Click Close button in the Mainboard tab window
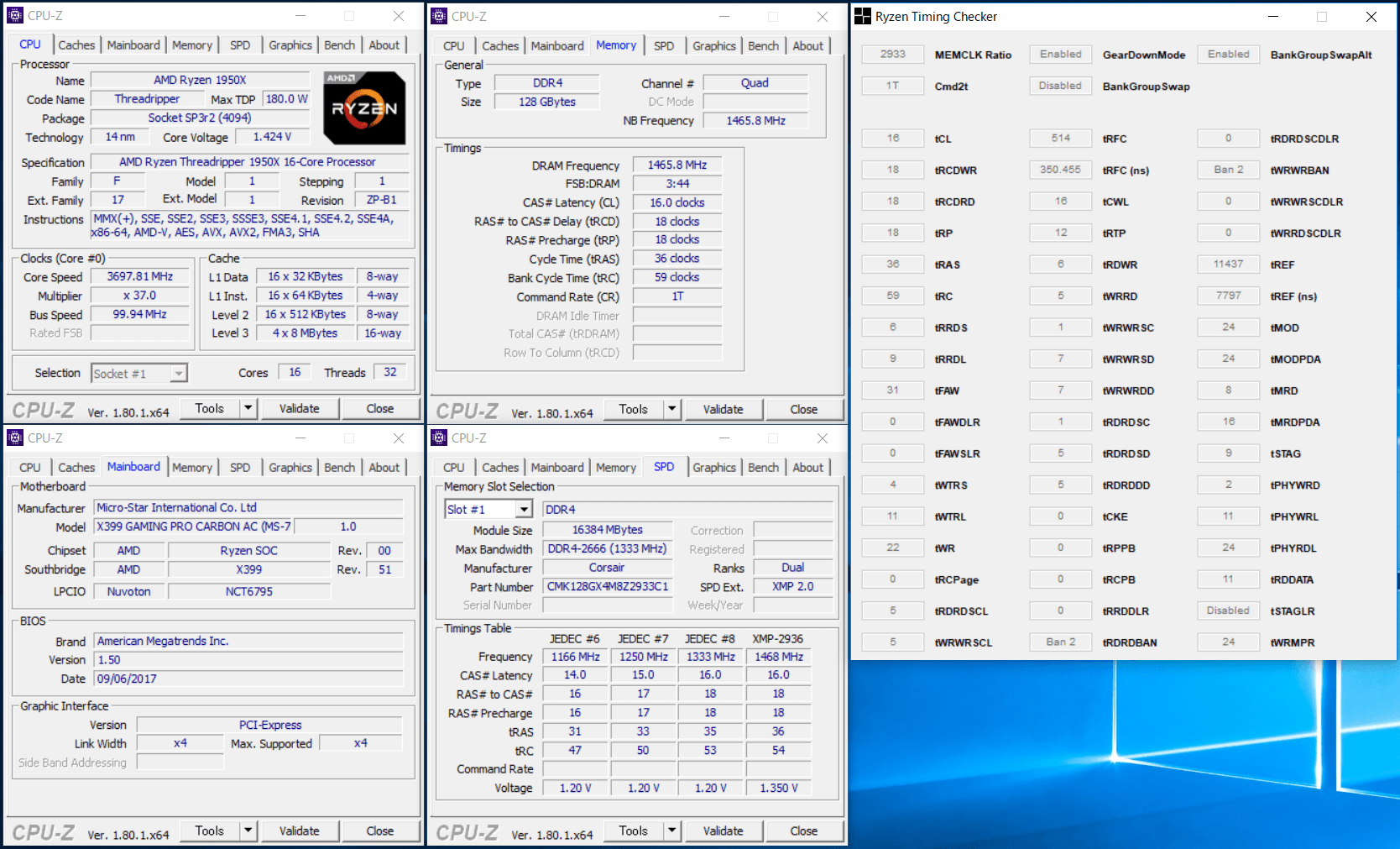 tap(380, 831)
